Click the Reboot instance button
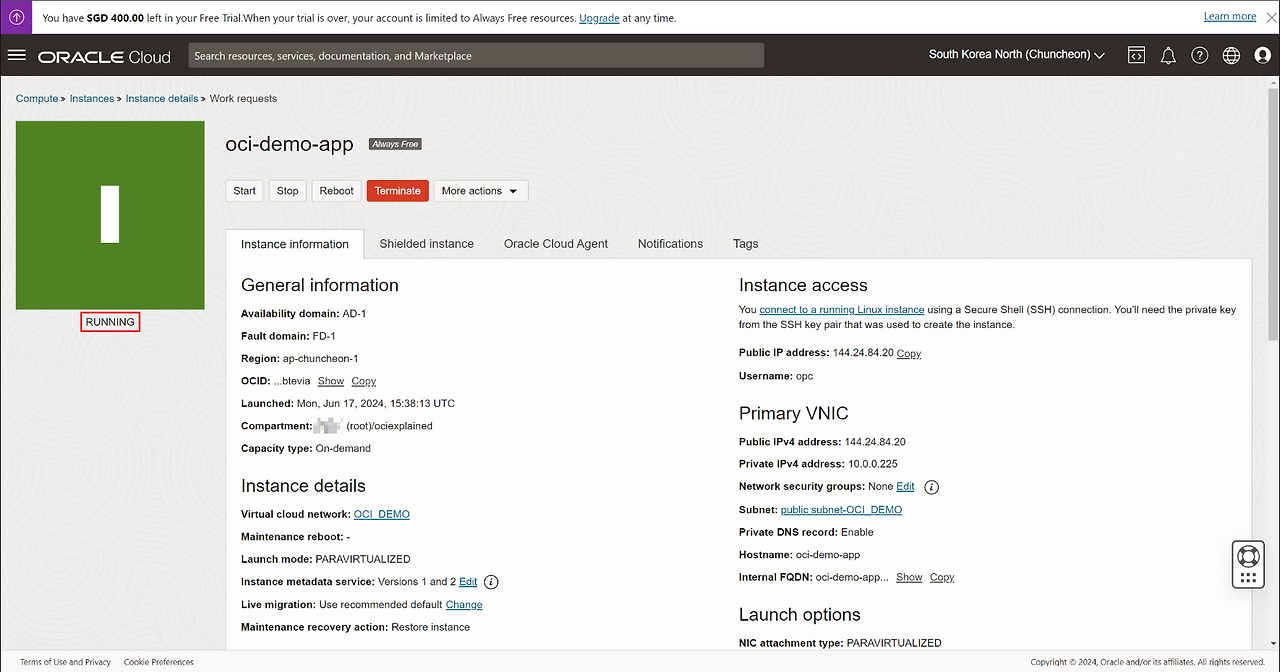The image size is (1280, 672). click(336, 191)
